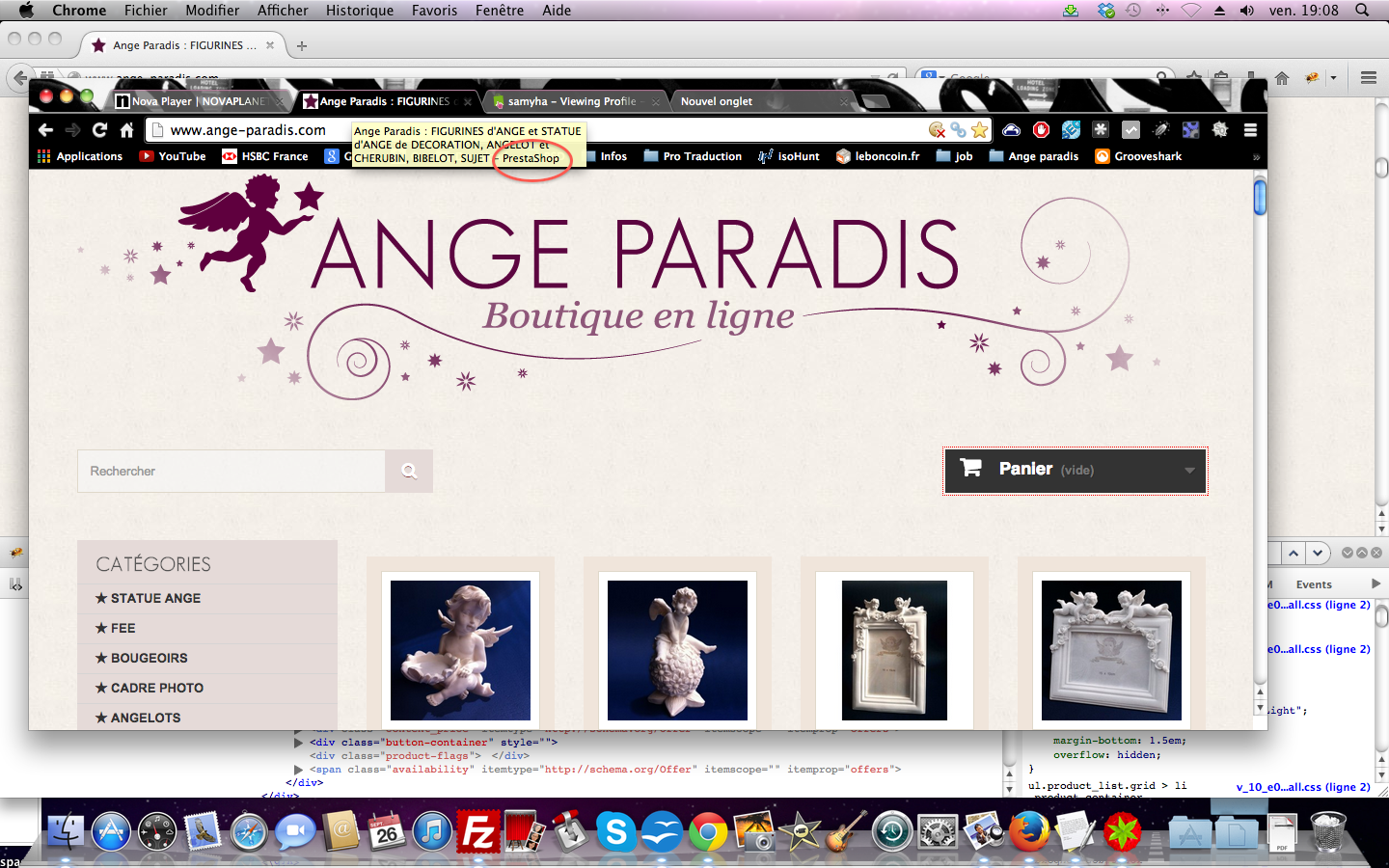Click the volume icon in menu bar

[1246, 11]
